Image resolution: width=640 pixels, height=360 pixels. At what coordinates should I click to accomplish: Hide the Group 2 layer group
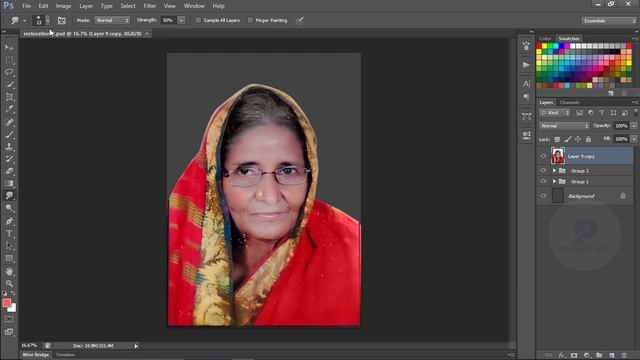pyautogui.click(x=543, y=170)
